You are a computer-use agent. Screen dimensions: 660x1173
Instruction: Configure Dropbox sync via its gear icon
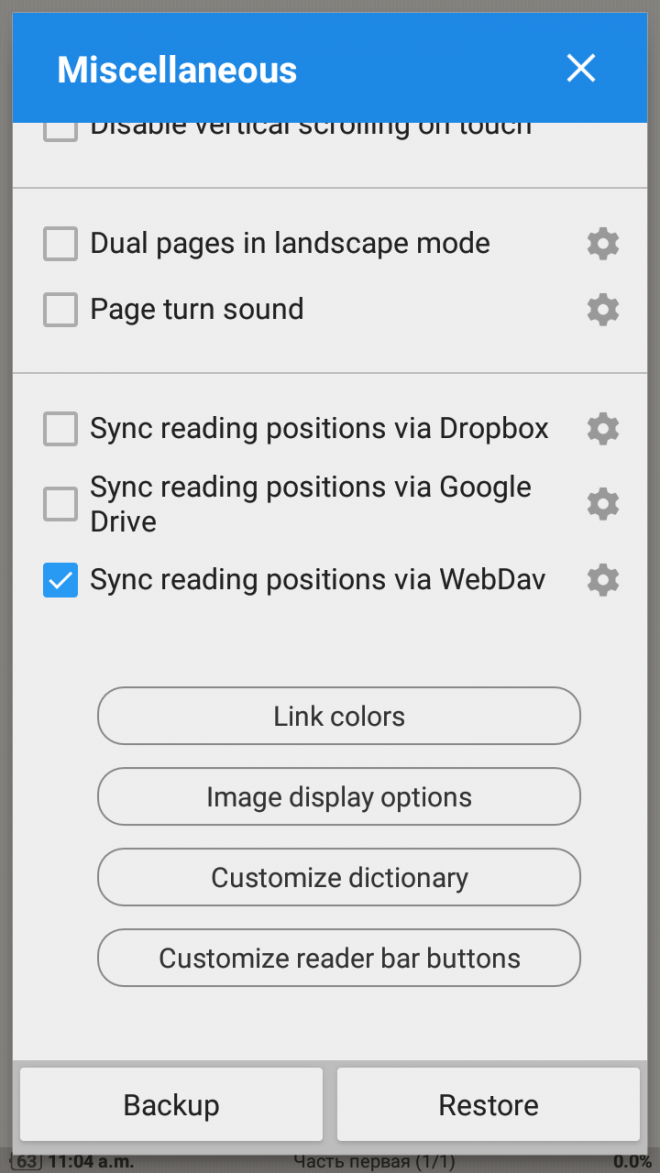(x=603, y=428)
